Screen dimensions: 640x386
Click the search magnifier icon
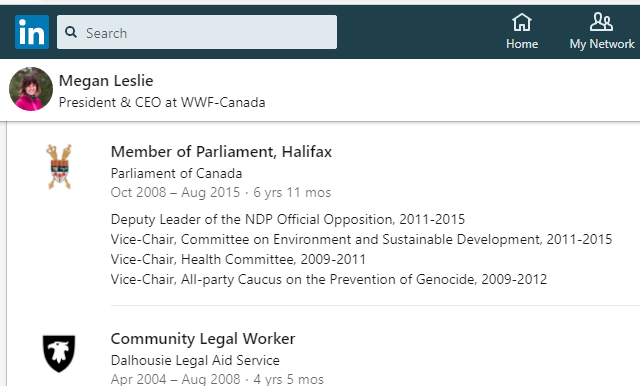click(71, 32)
